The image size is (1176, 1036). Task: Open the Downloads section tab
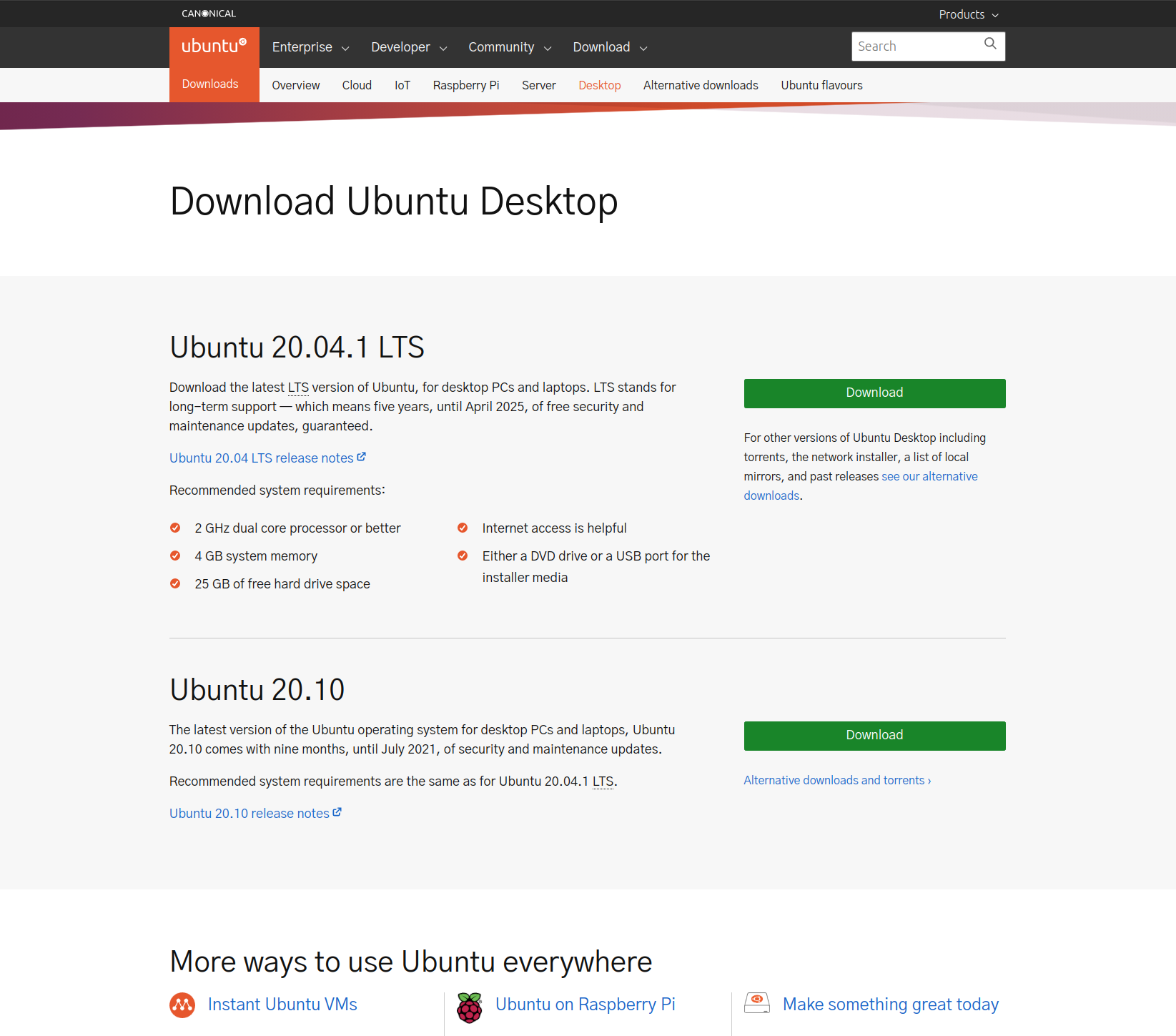pos(210,84)
